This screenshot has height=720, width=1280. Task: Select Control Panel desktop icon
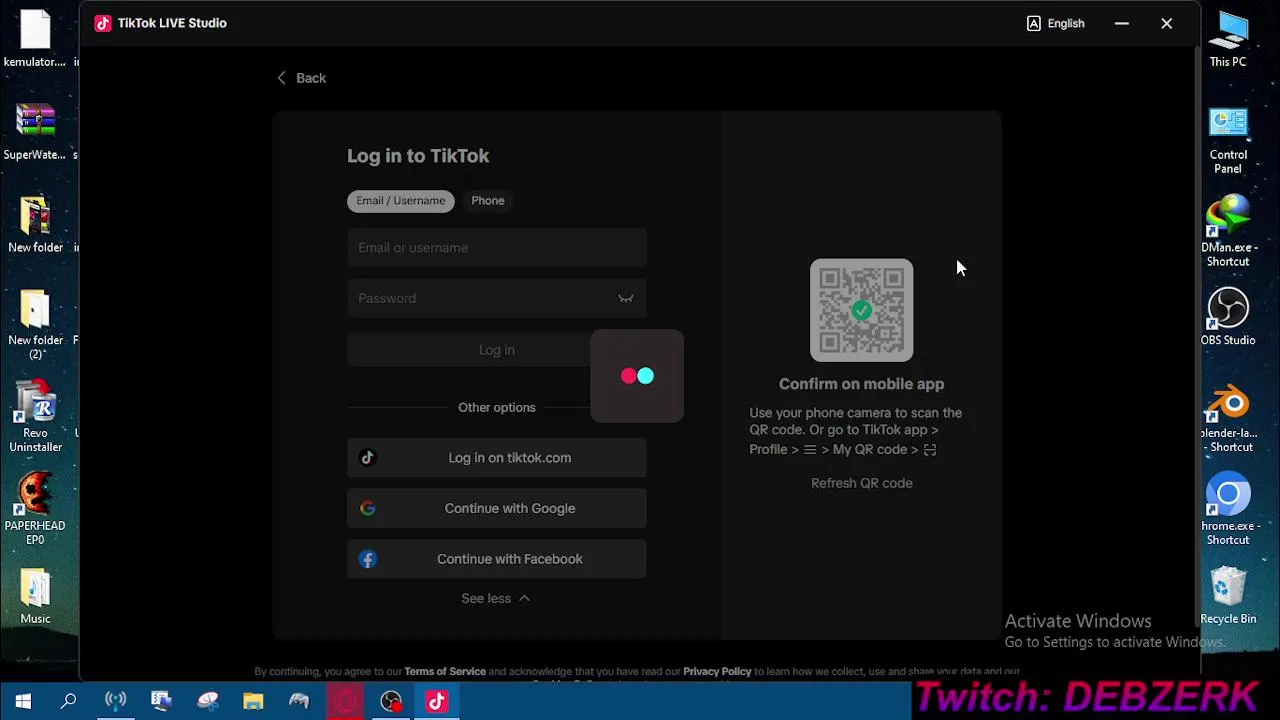(1228, 141)
